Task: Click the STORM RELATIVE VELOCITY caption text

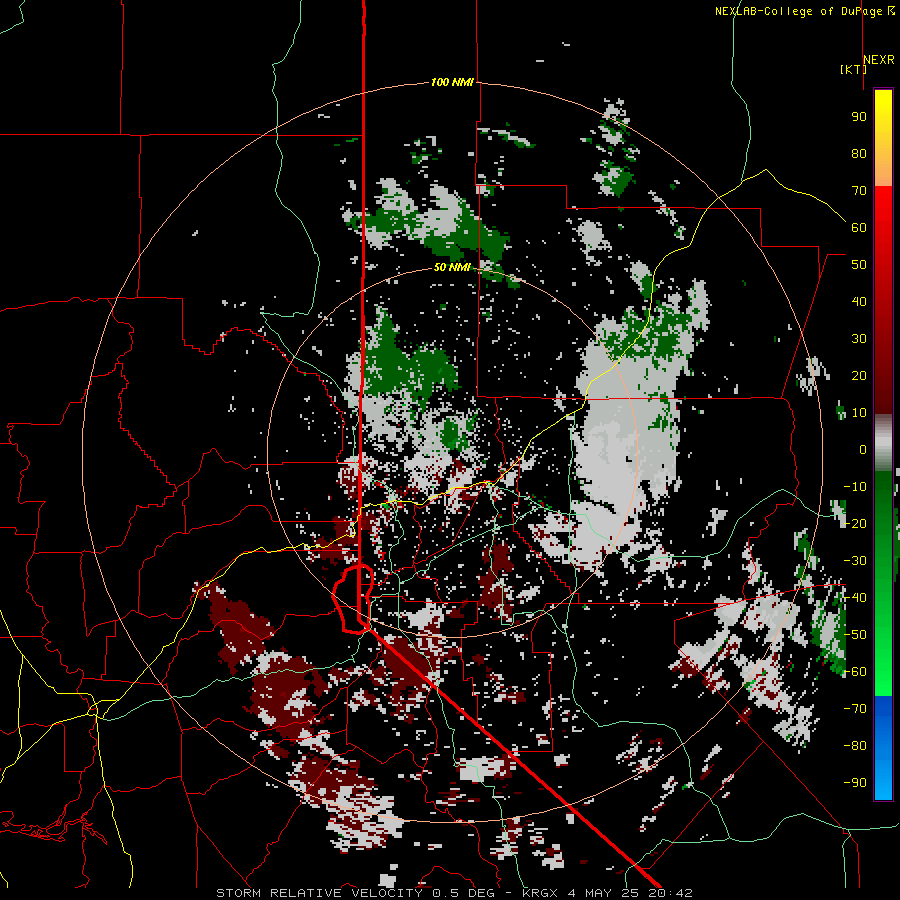Action: (319, 893)
